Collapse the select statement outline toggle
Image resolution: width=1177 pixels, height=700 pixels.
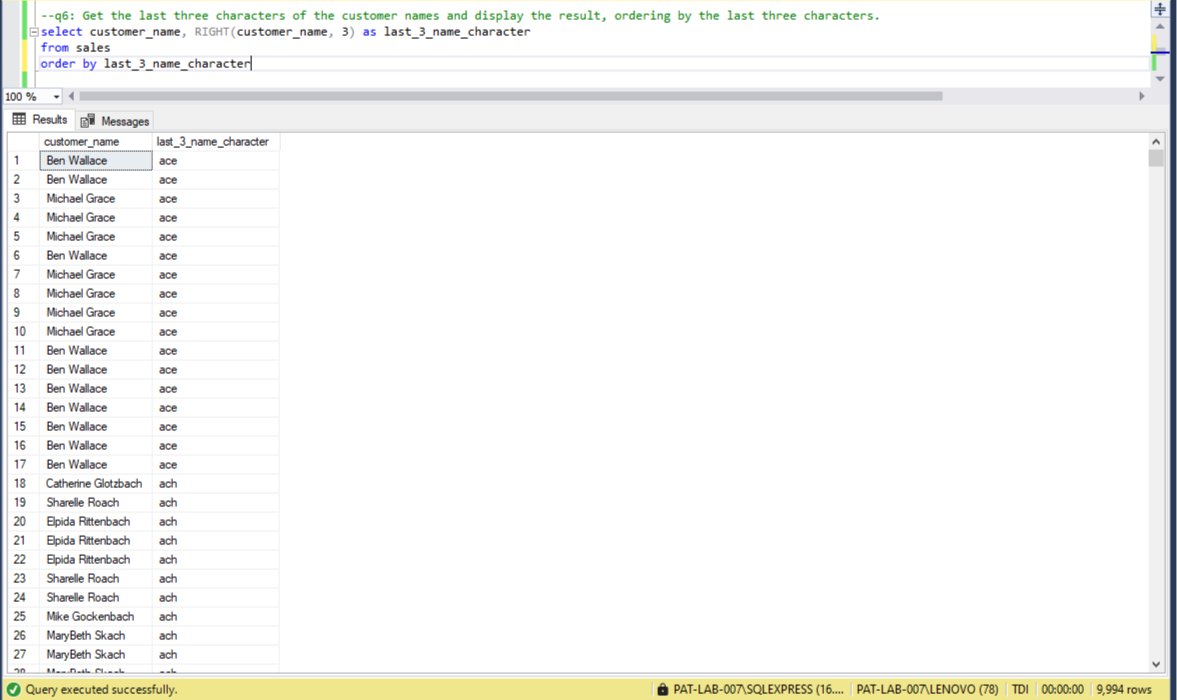(34, 32)
